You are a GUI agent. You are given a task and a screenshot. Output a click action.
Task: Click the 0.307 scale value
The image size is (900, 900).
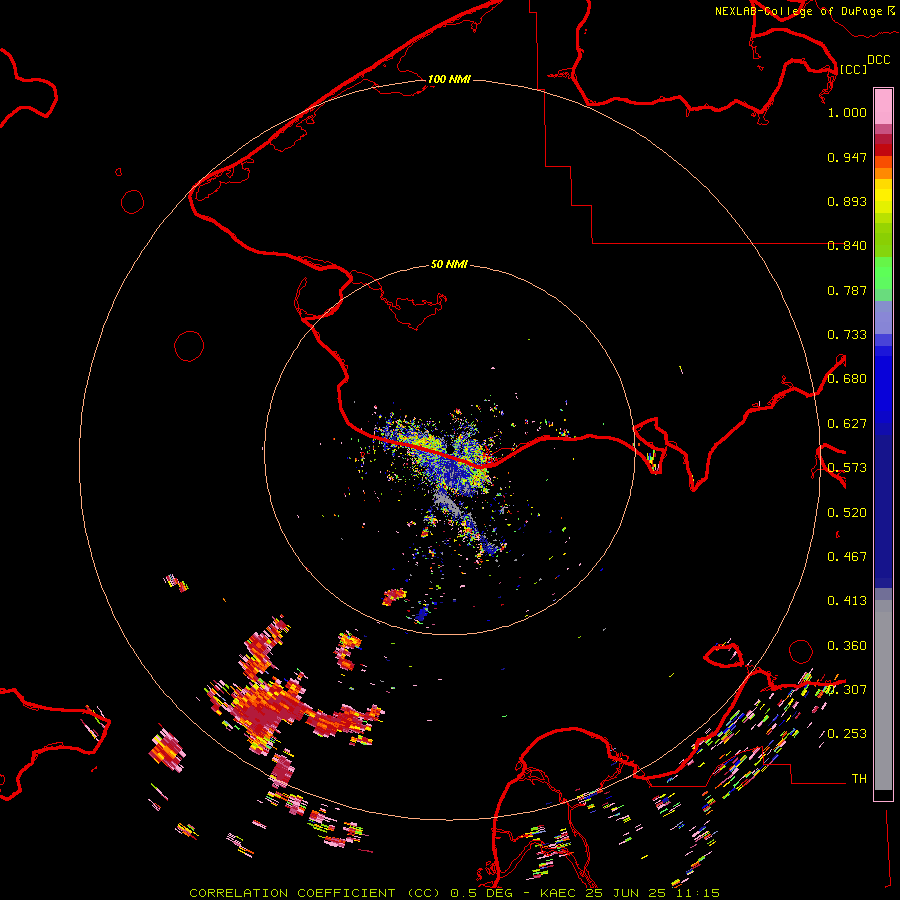(x=847, y=690)
